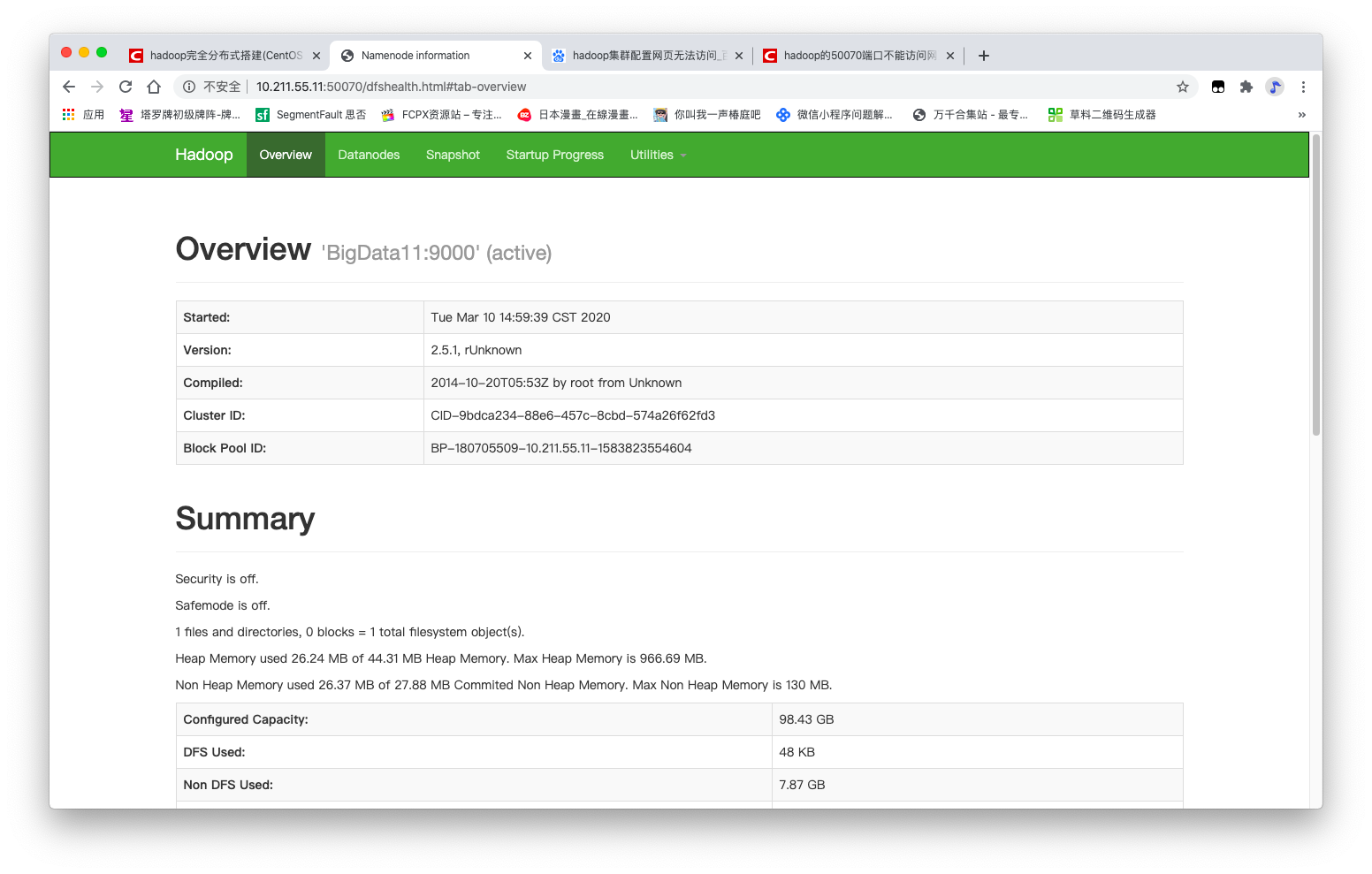Screen dimensions: 1372x874
Task: Show hidden bookmarks overflow chevron
Action: pos(1301,115)
